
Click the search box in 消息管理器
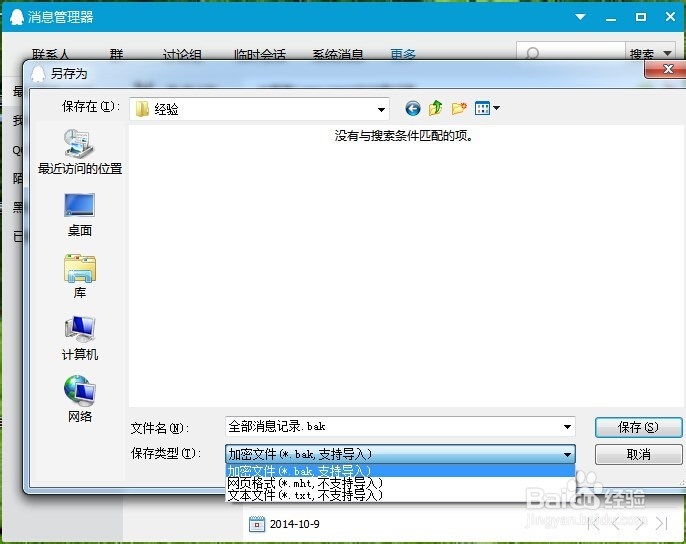tap(570, 53)
